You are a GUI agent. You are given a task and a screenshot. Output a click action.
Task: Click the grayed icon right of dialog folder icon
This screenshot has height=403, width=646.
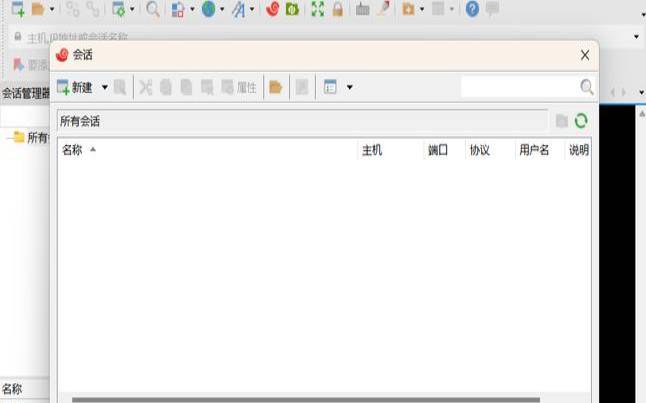tap(302, 87)
